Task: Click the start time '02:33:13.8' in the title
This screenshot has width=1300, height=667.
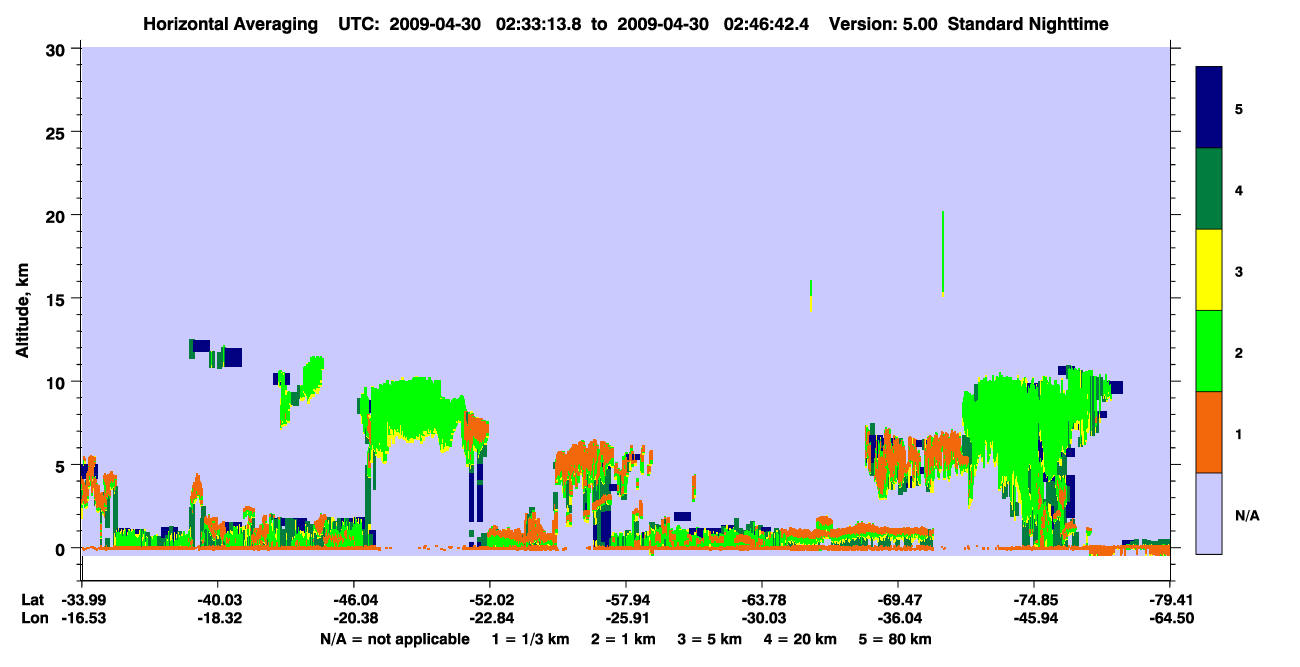Action: click(537, 23)
